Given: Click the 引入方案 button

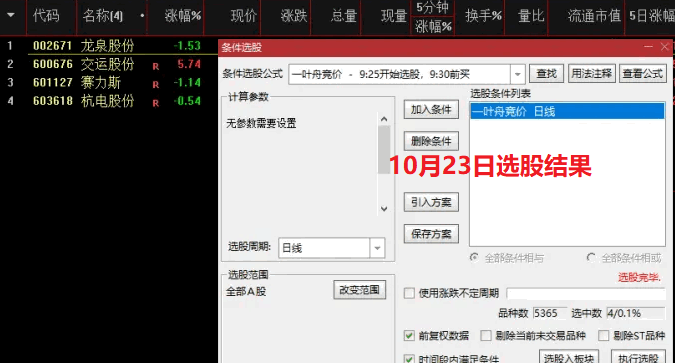Looking at the screenshot, I should coord(431,202).
